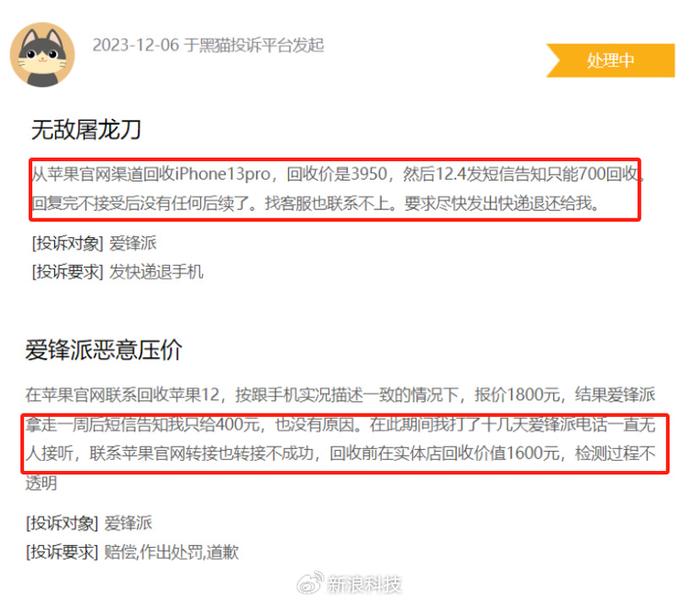Open the 爱锋派恶意压价 complaint title
This screenshot has height=601, width=700.
[104, 350]
